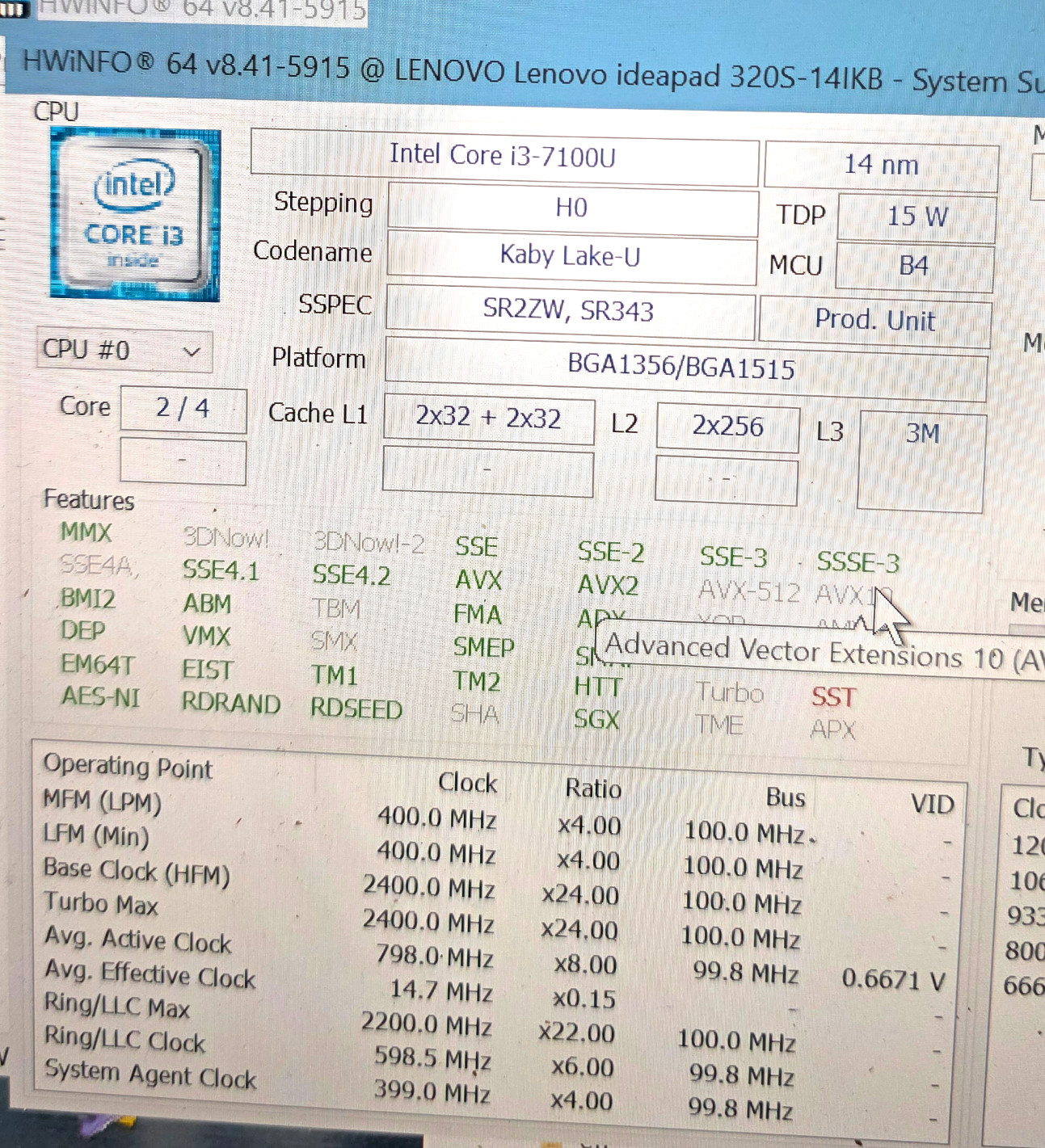Image resolution: width=1045 pixels, height=1148 pixels.
Task: Open the CPU #0 selector dropdown
Action: [124, 351]
